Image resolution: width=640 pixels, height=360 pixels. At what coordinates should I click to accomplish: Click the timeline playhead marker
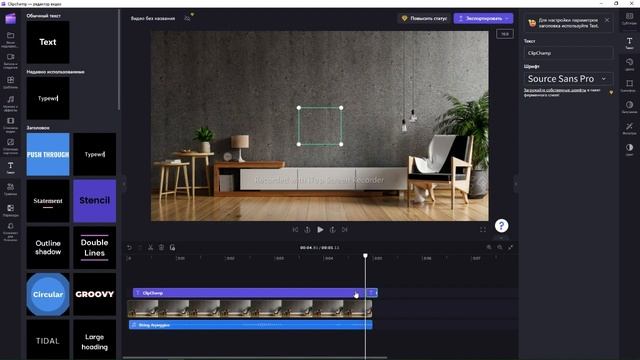click(x=365, y=256)
